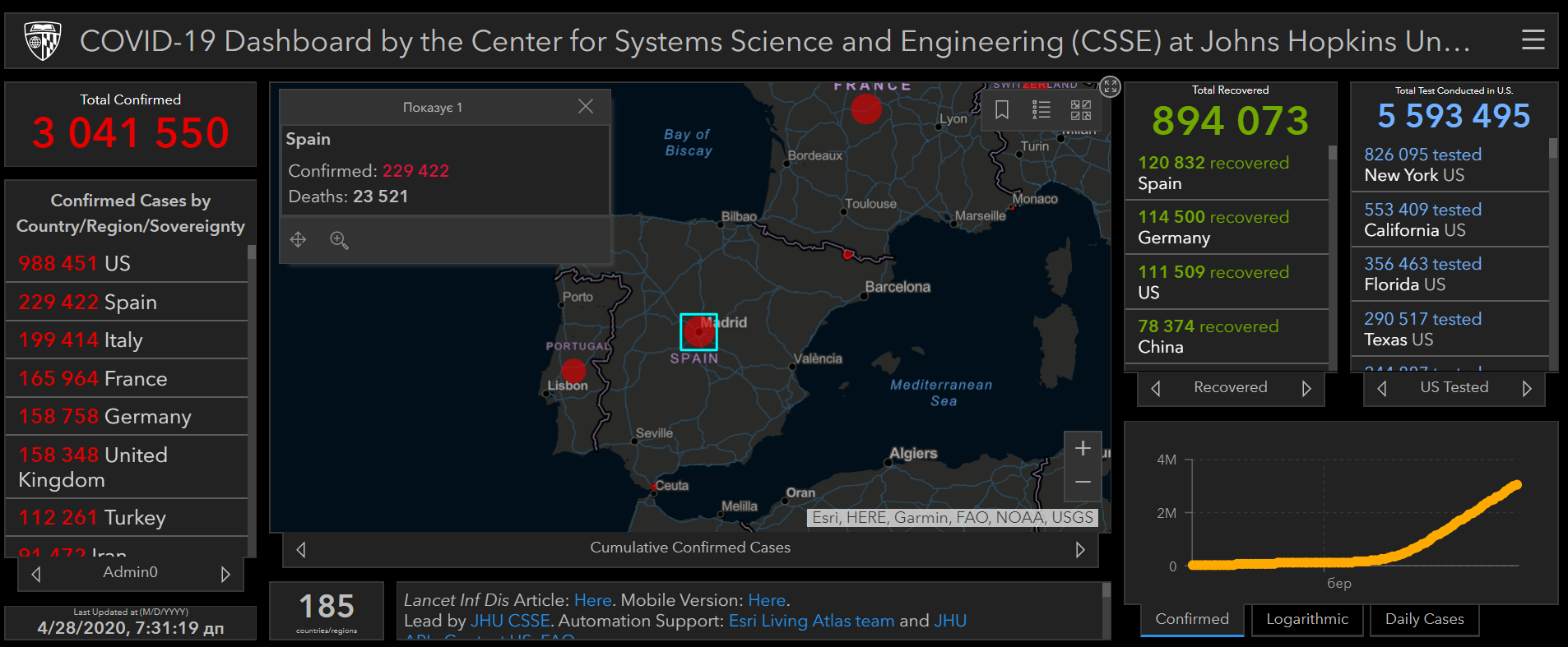
Task: Click the Esri, HERE, Garmin attribution
Action: [953, 517]
